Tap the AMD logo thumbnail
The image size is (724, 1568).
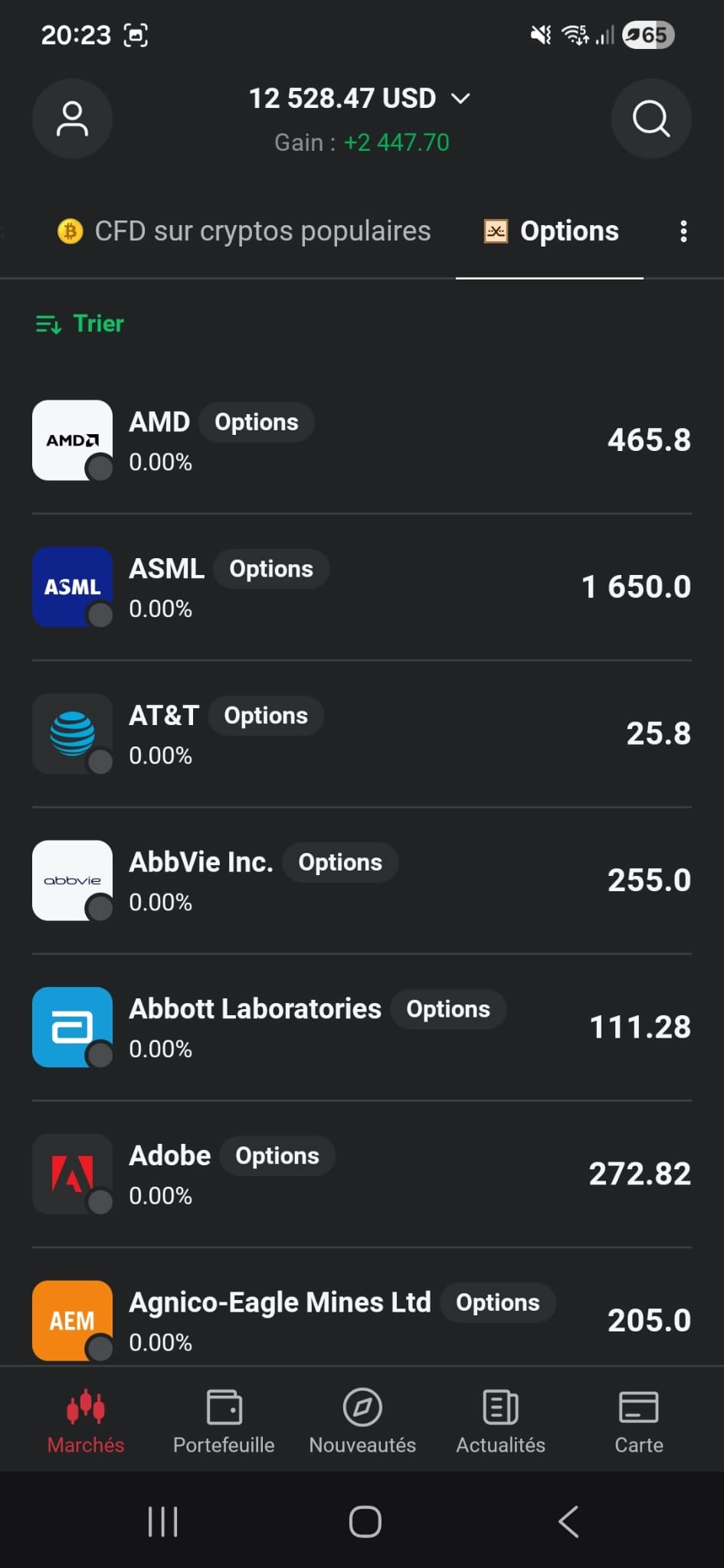(72, 440)
